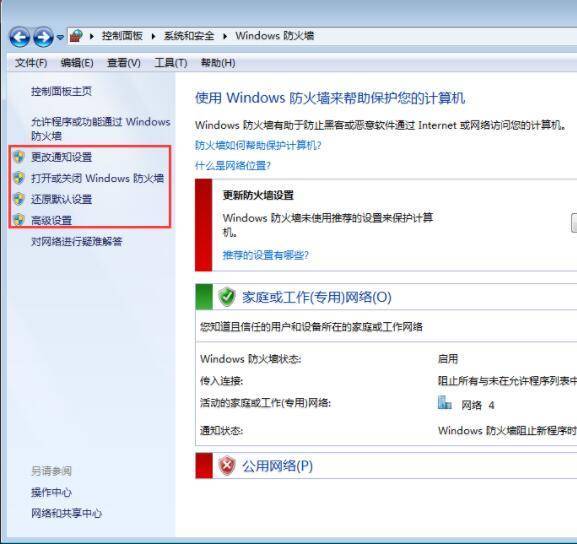Go to 控制面板主页 in sidebar
Screen dimensions: 577x544
[61, 91]
